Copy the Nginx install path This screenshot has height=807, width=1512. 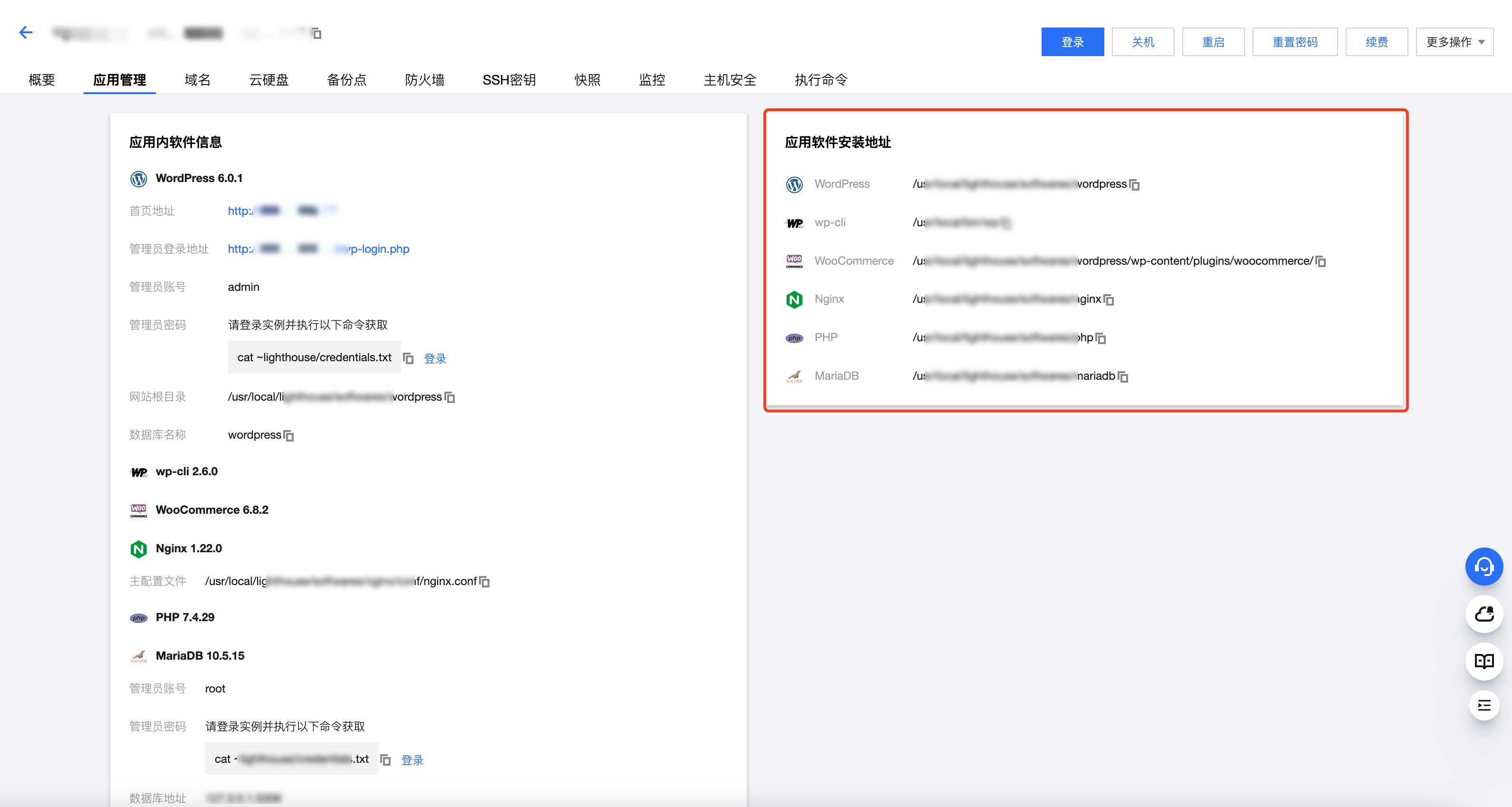1109,299
